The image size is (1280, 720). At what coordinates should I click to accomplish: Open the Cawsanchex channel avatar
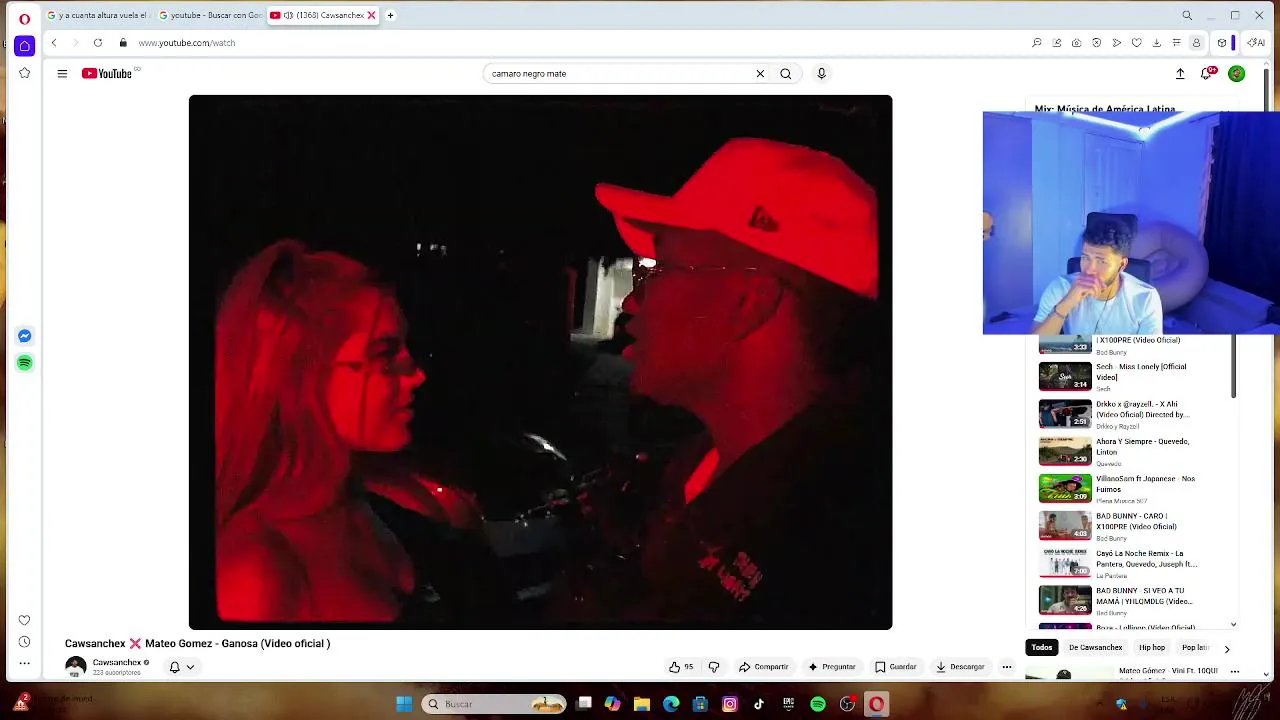coord(75,667)
